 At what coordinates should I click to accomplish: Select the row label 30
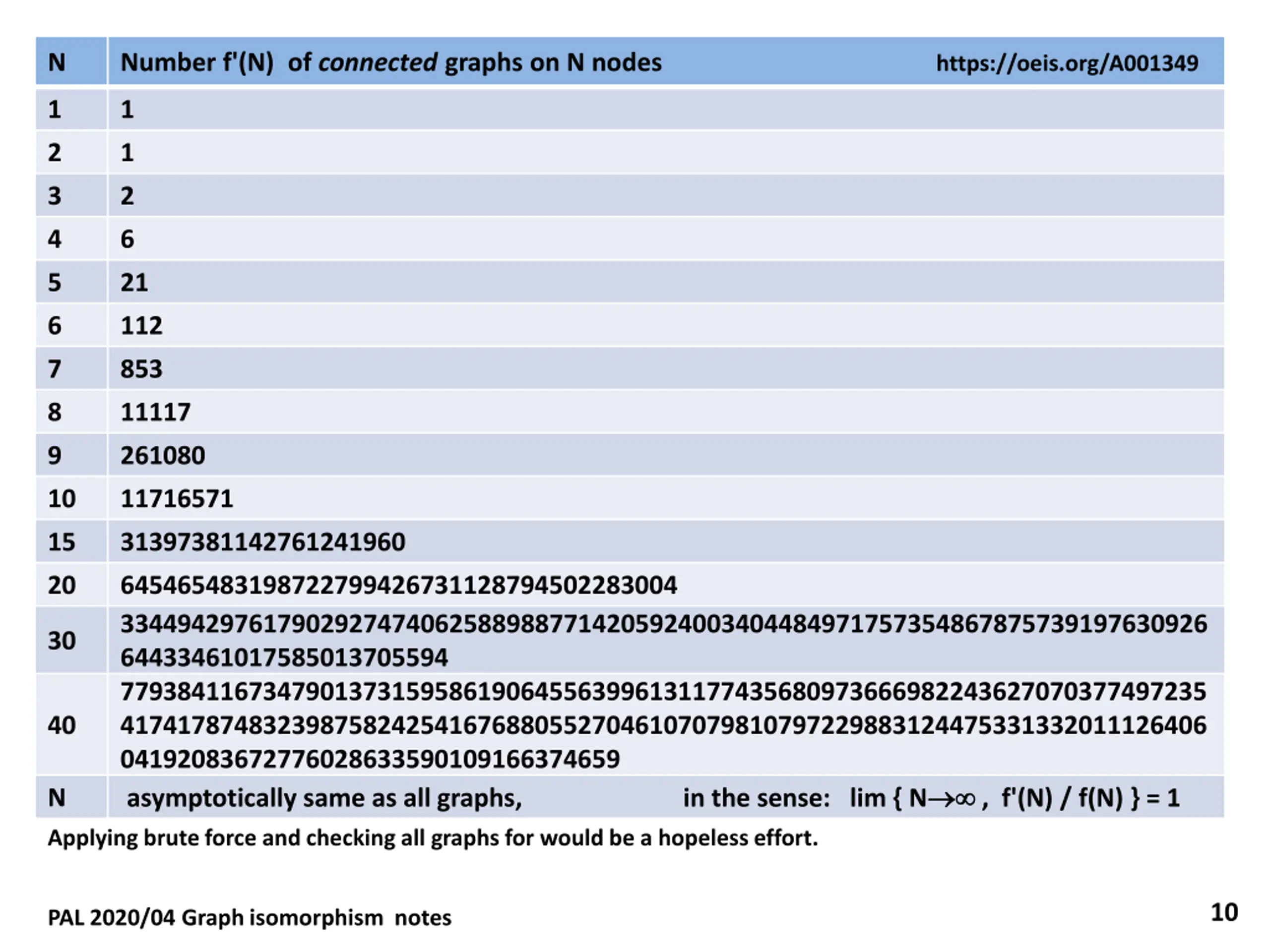[62, 641]
